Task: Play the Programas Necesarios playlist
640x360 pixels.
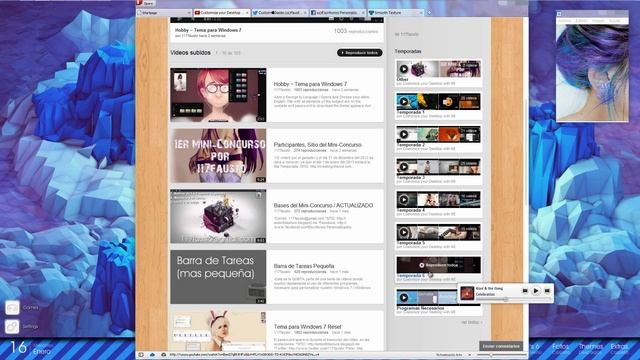Action: [404, 298]
